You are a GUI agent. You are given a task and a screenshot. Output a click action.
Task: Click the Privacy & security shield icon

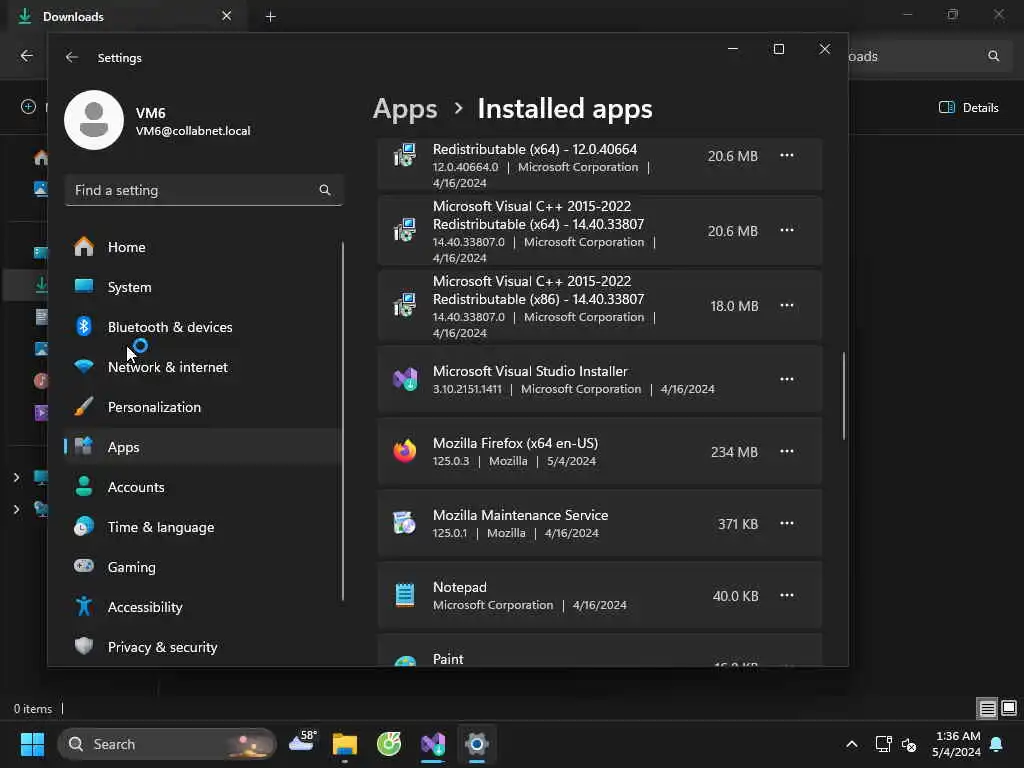pyautogui.click(x=84, y=646)
